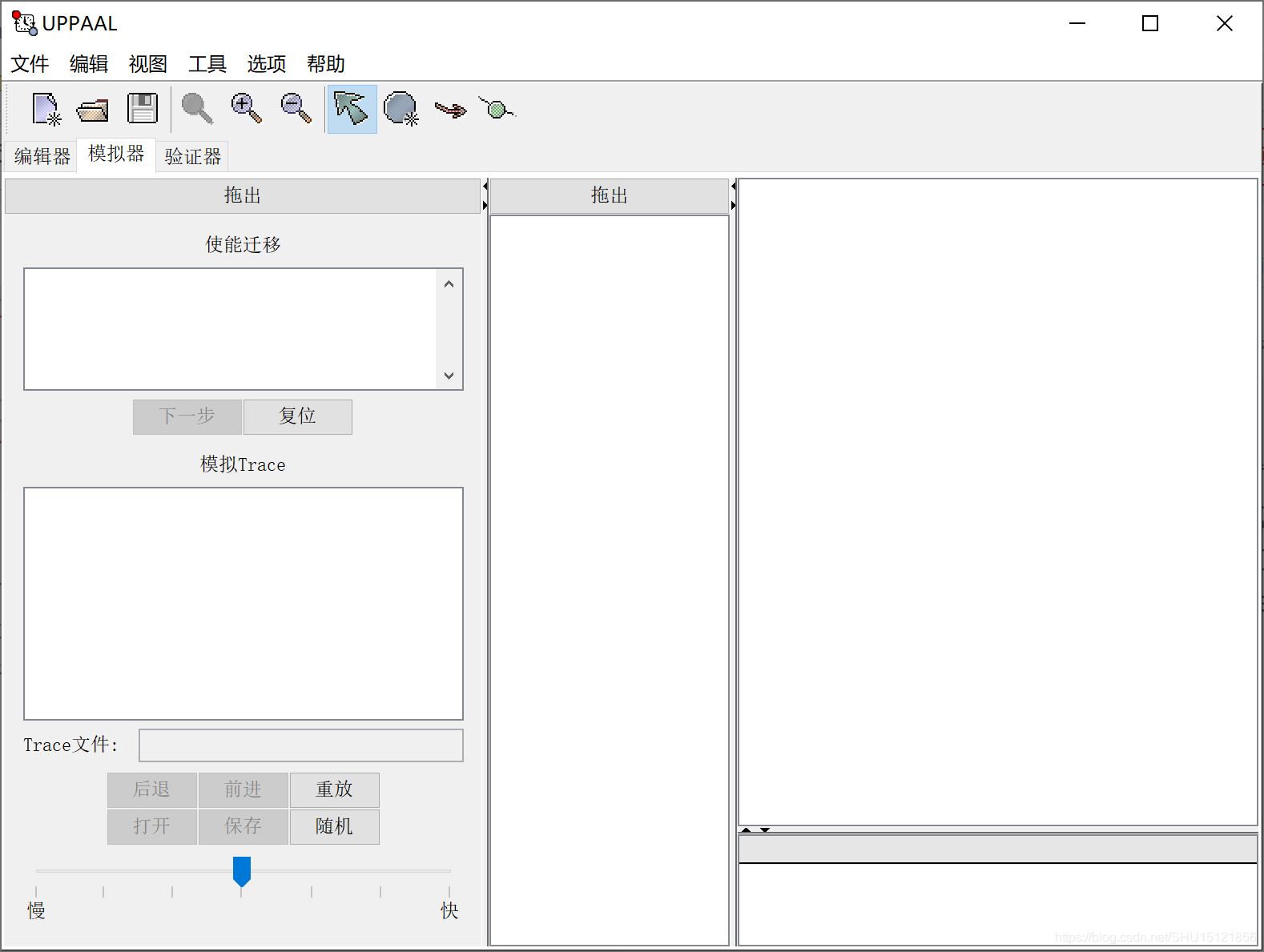1264x952 pixels.
Task: Click the middle panel 拖出 button
Action: [x=610, y=195]
